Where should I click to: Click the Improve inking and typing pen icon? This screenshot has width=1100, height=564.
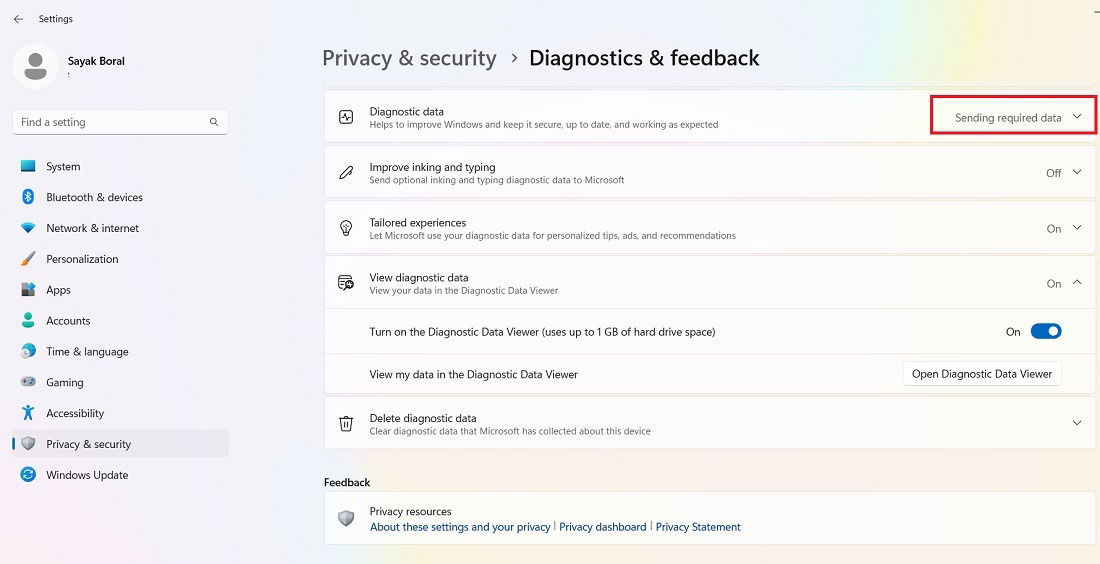click(x=346, y=173)
